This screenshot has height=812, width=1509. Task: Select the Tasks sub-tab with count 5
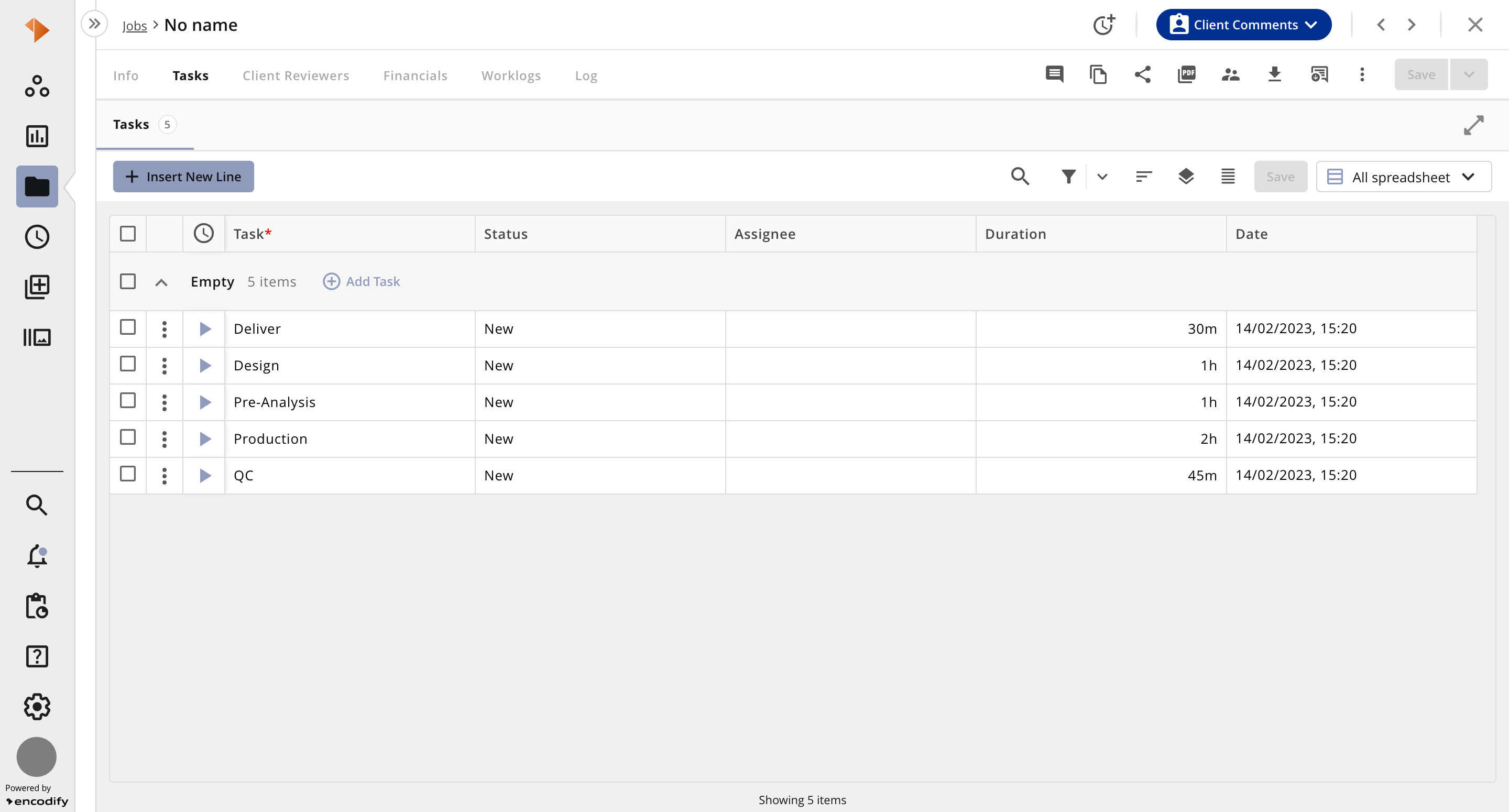click(x=145, y=124)
